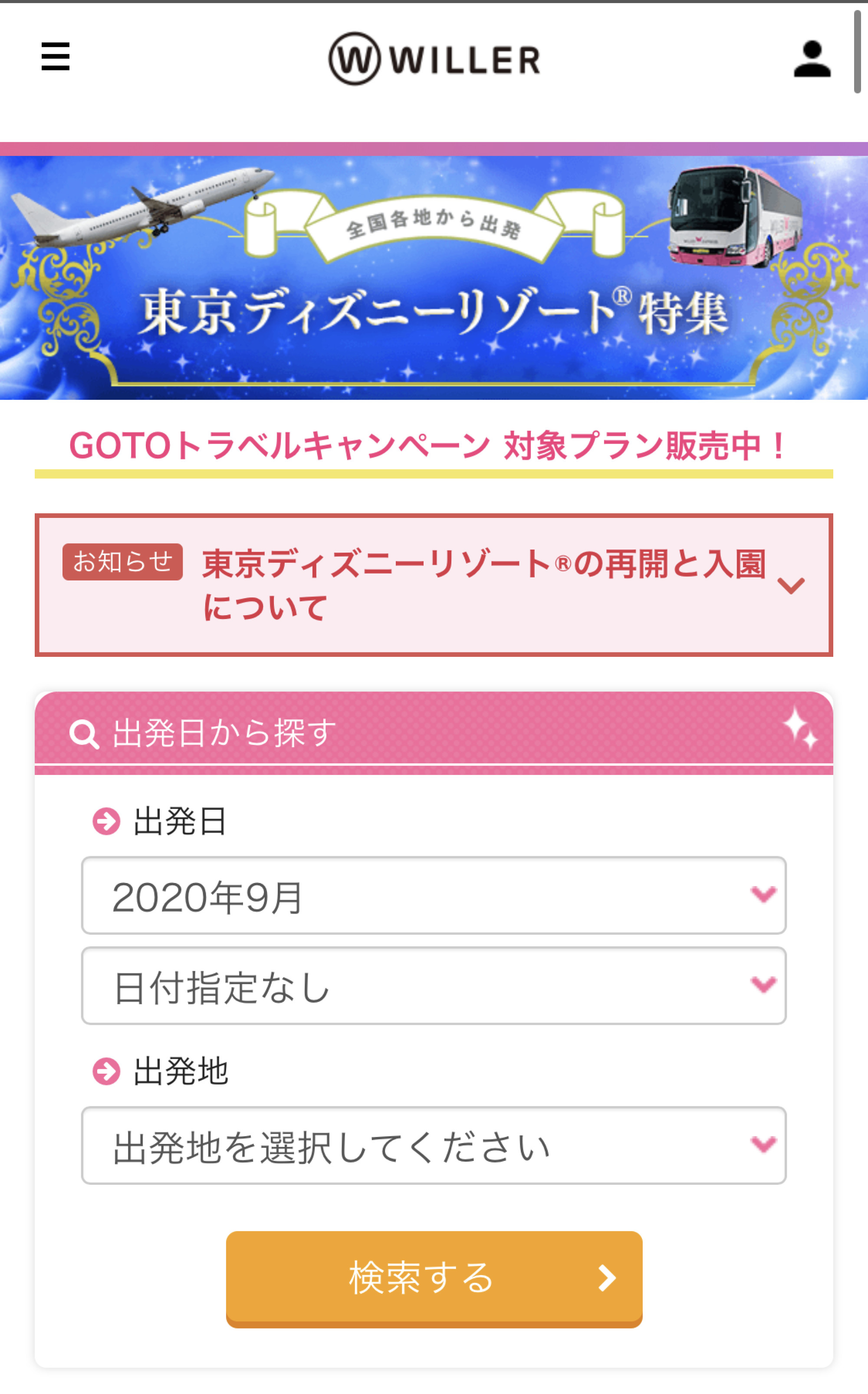Open the 出発地を選択してください dropdown
Screen dimensions: 868x1394
(x=434, y=1145)
